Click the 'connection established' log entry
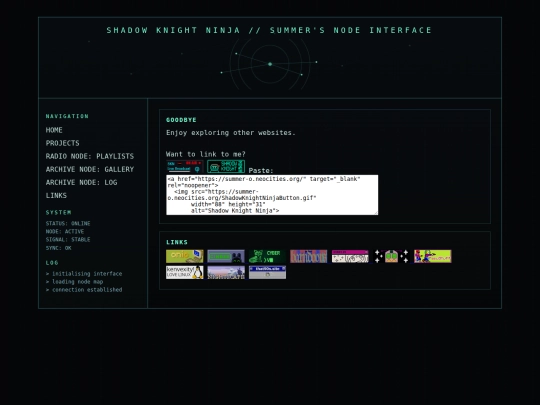Screen dimensions: 540x405 click(x=84, y=290)
